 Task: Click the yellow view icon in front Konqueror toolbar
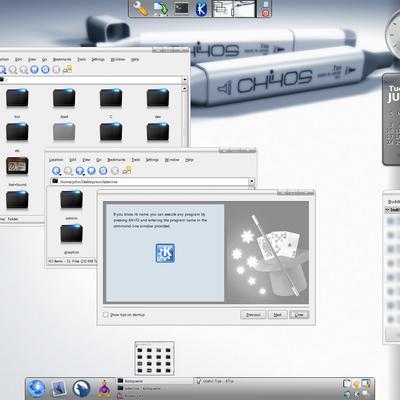(x=127, y=170)
